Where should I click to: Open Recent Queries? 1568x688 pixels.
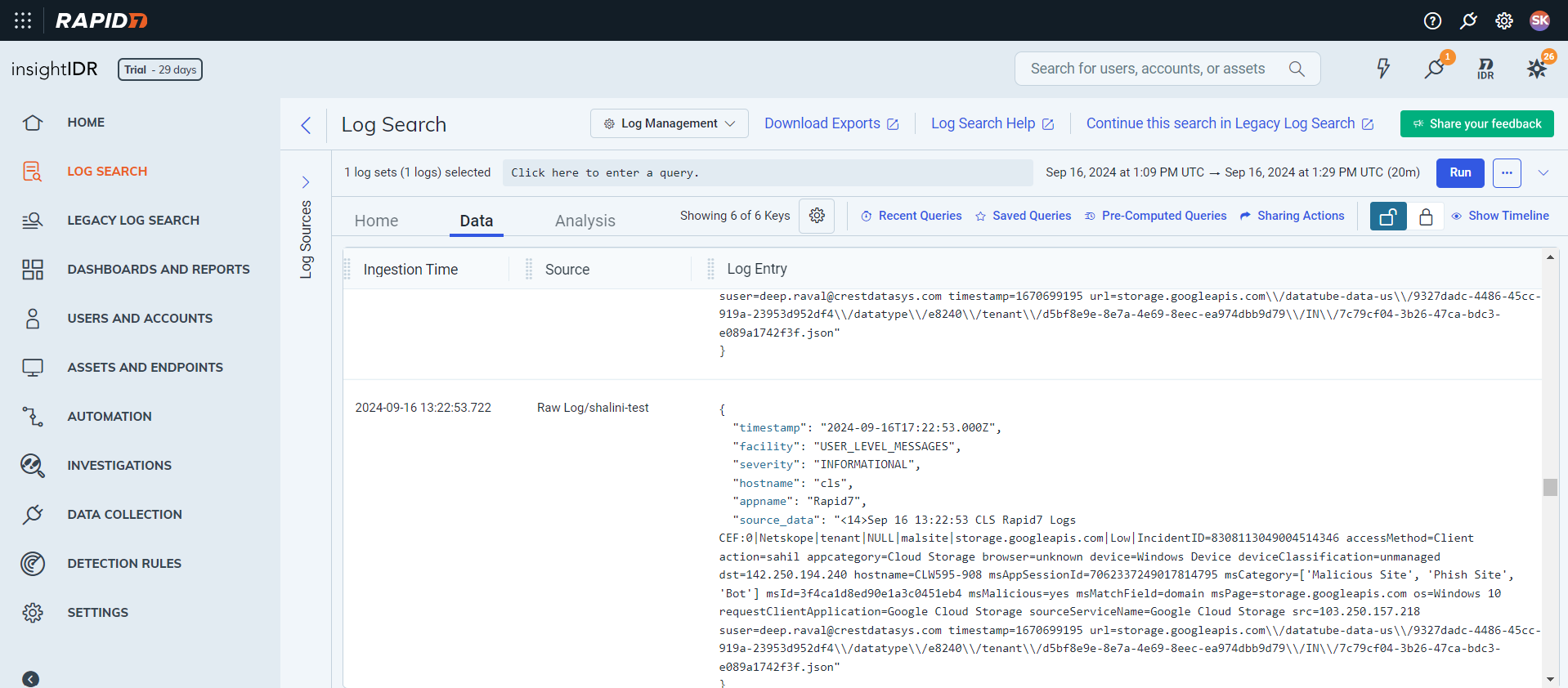pyautogui.click(x=911, y=216)
